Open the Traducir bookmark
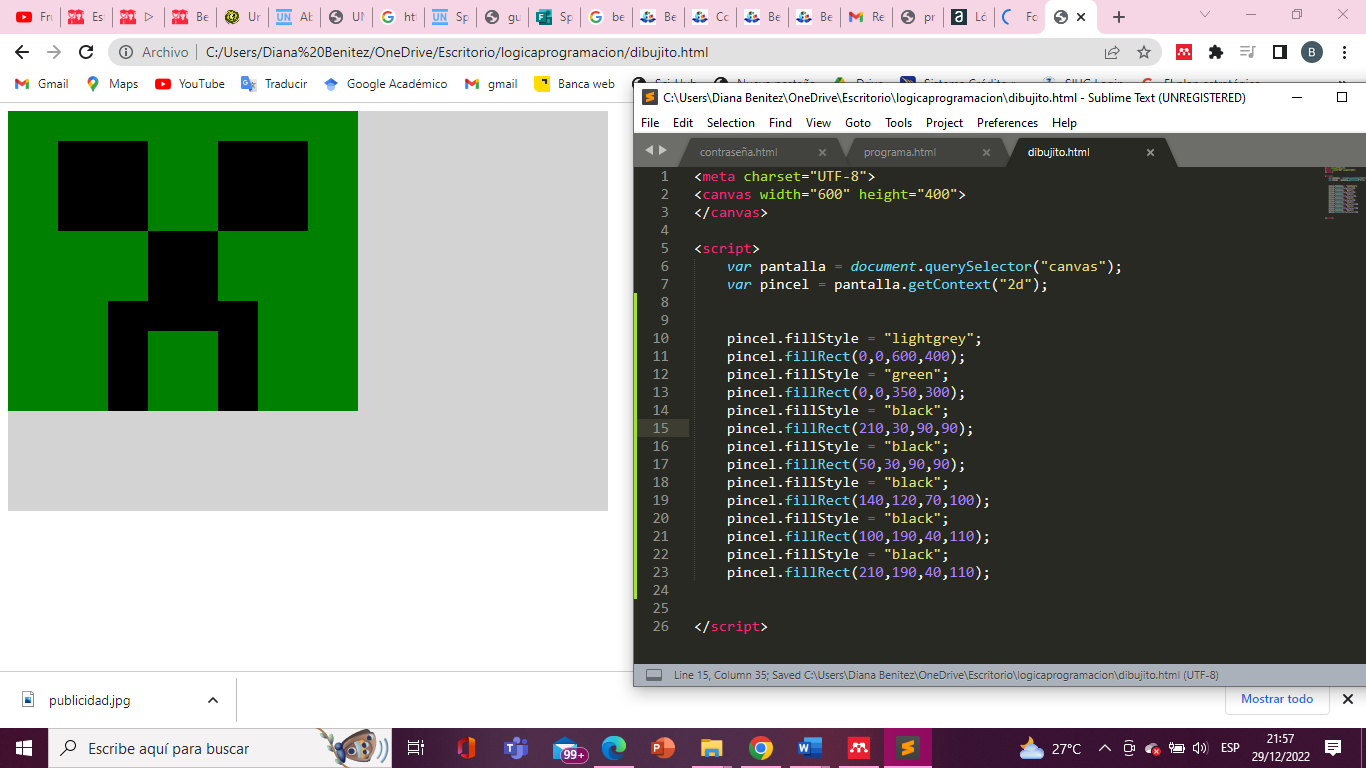The width and height of the screenshot is (1366, 768). coord(274,84)
